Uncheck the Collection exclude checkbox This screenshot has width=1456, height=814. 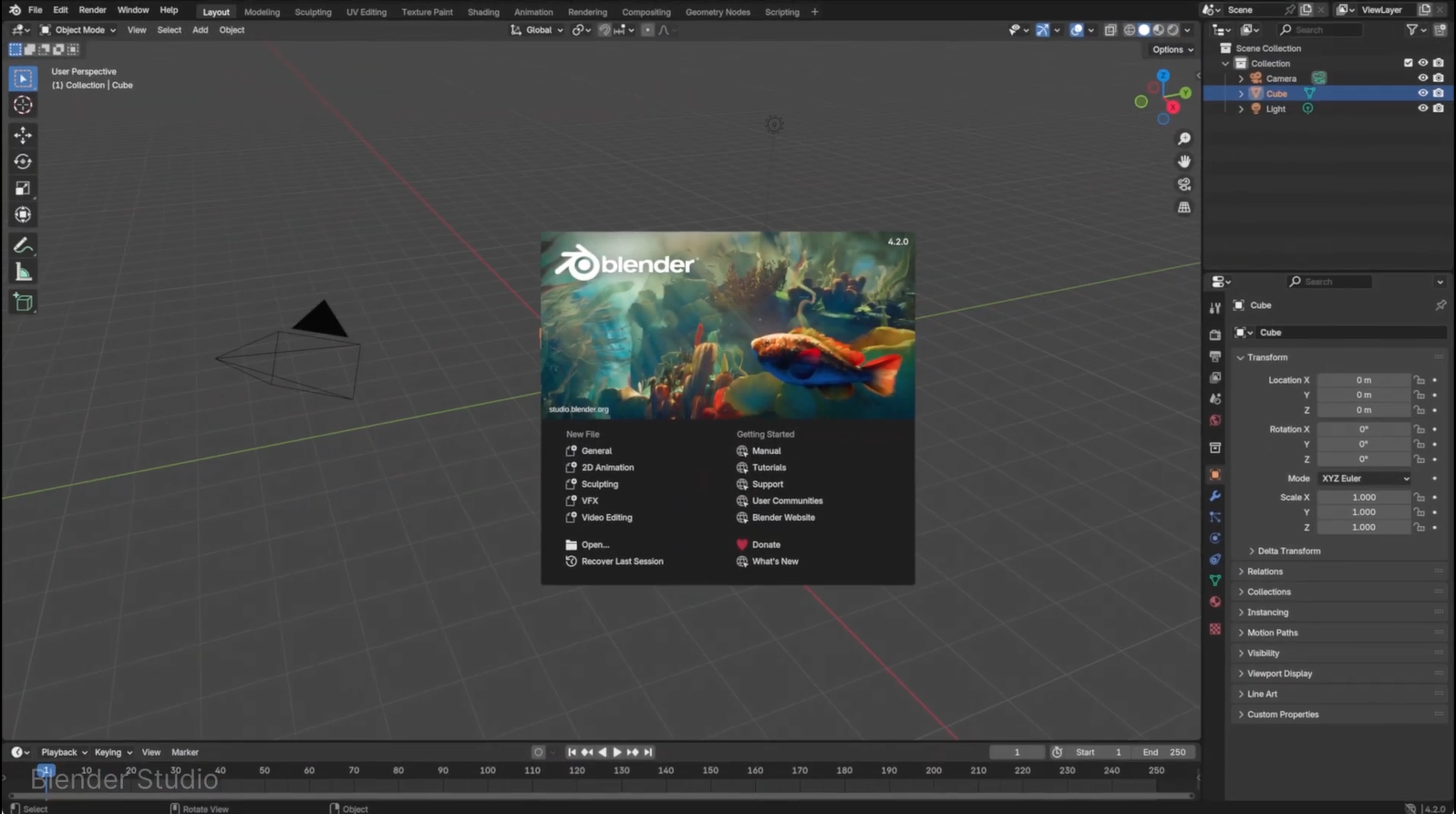[1408, 63]
